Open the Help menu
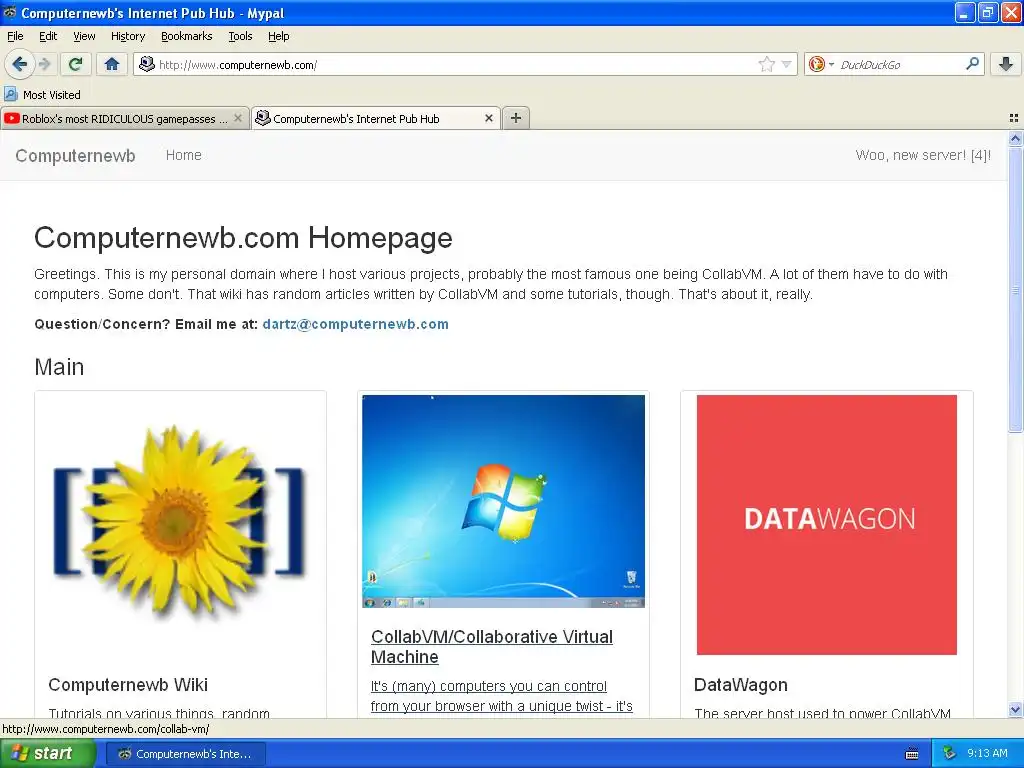 (278, 36)
